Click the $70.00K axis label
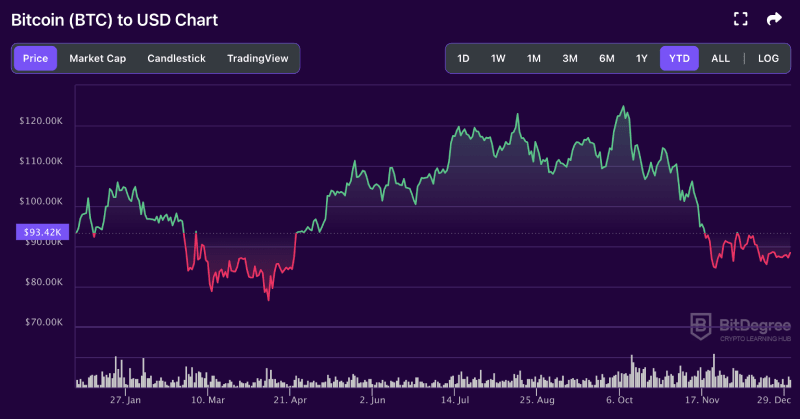This screenshot has width=800, height=419. click(x=43, y=323)
